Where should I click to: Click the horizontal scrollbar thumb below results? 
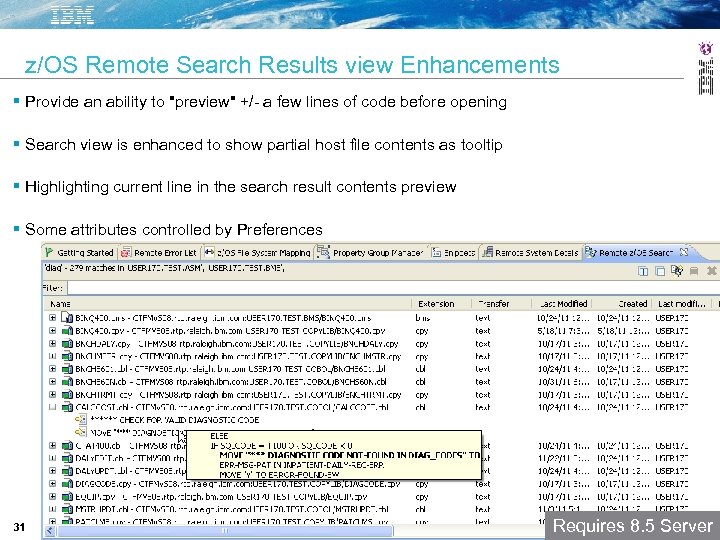point(225,531)
